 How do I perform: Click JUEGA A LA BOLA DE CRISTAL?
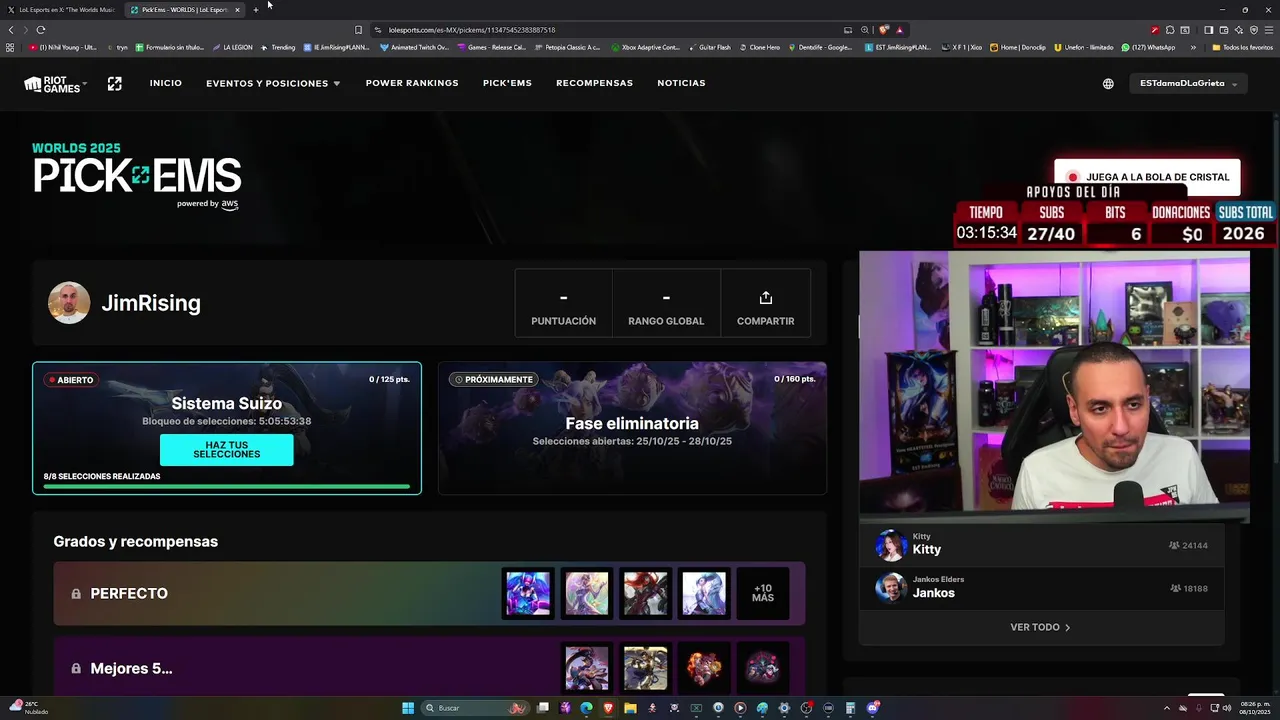[1147, 177]
